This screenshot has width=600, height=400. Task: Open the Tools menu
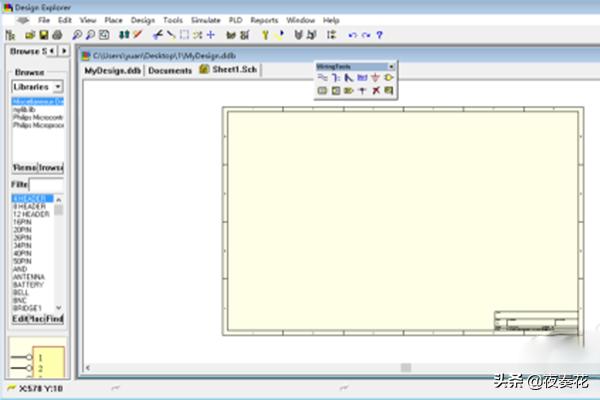173,20
